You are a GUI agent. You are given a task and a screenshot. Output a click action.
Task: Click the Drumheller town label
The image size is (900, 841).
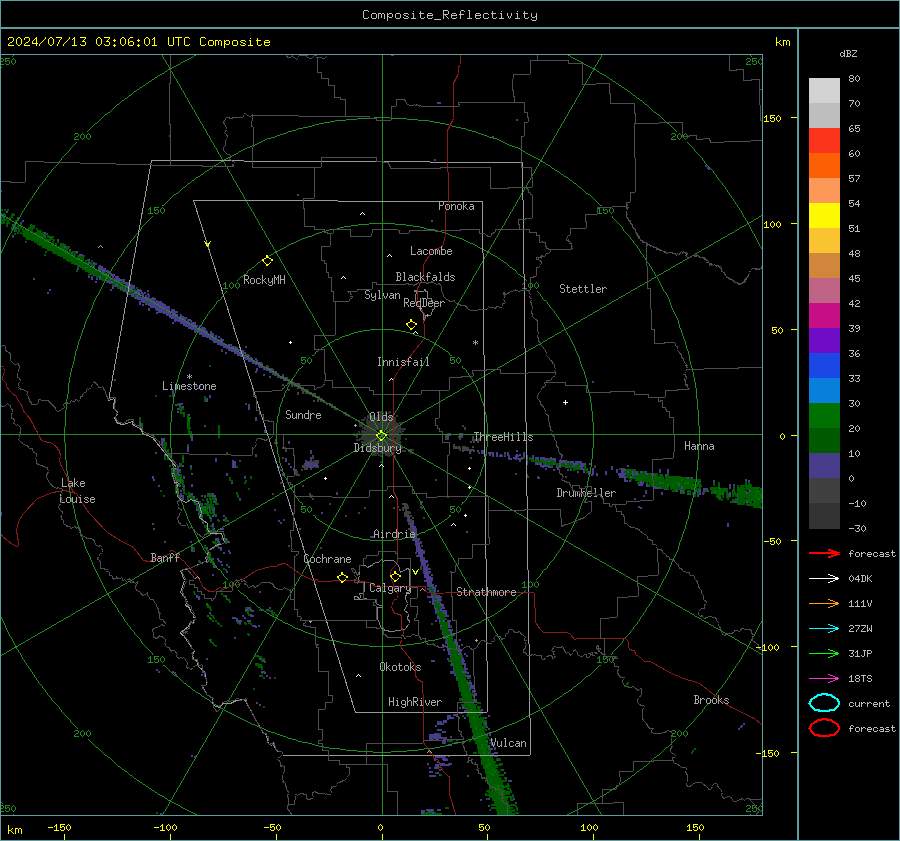[586, 493]
